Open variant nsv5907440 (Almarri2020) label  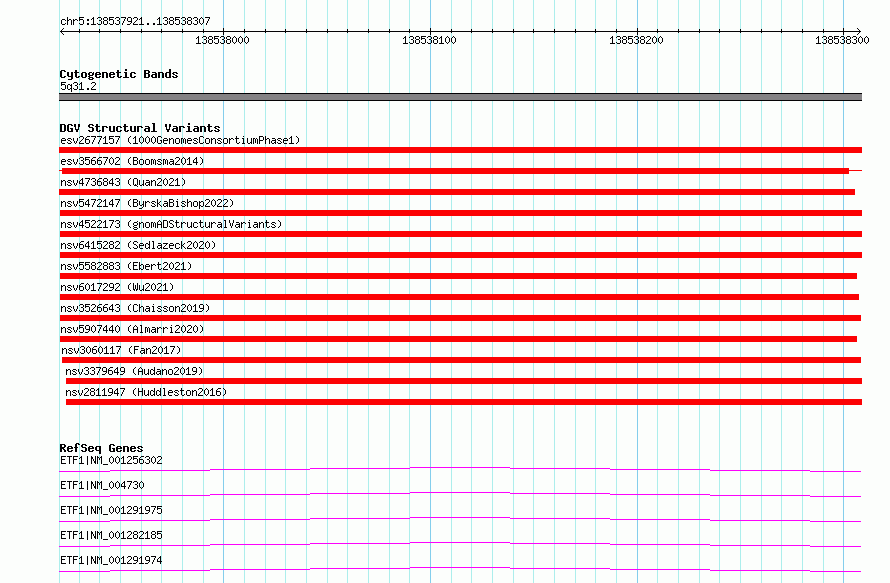[132, 329]
